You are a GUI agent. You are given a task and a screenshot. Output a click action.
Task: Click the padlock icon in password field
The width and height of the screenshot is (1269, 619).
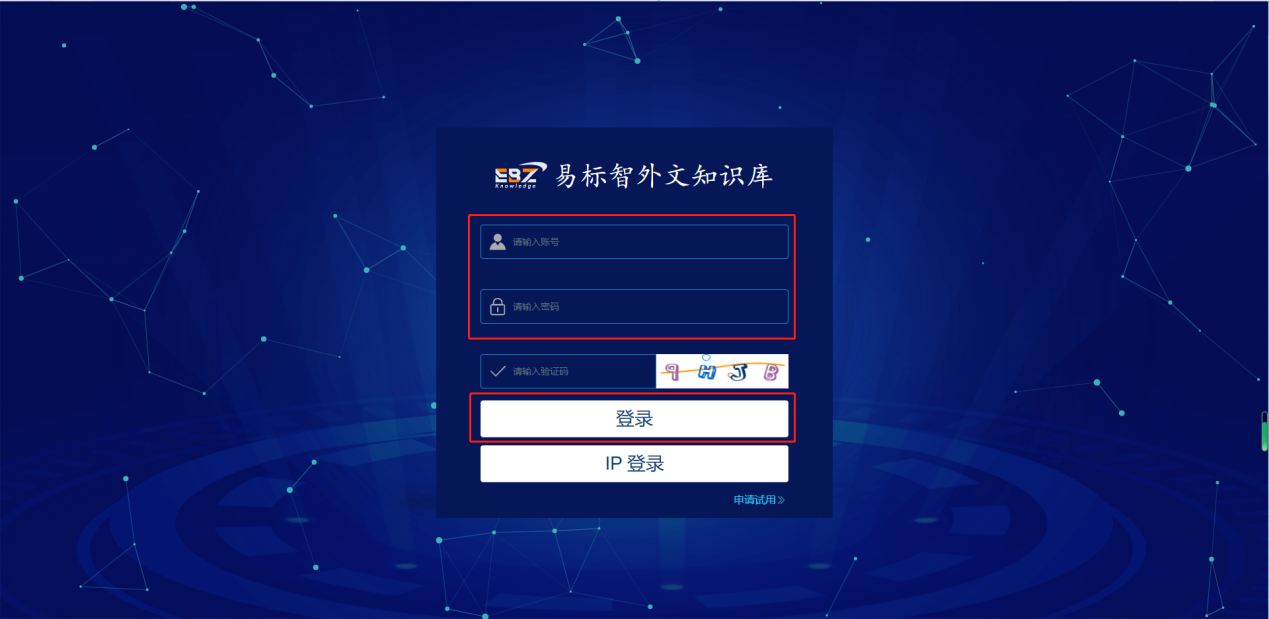pos(497,307)
